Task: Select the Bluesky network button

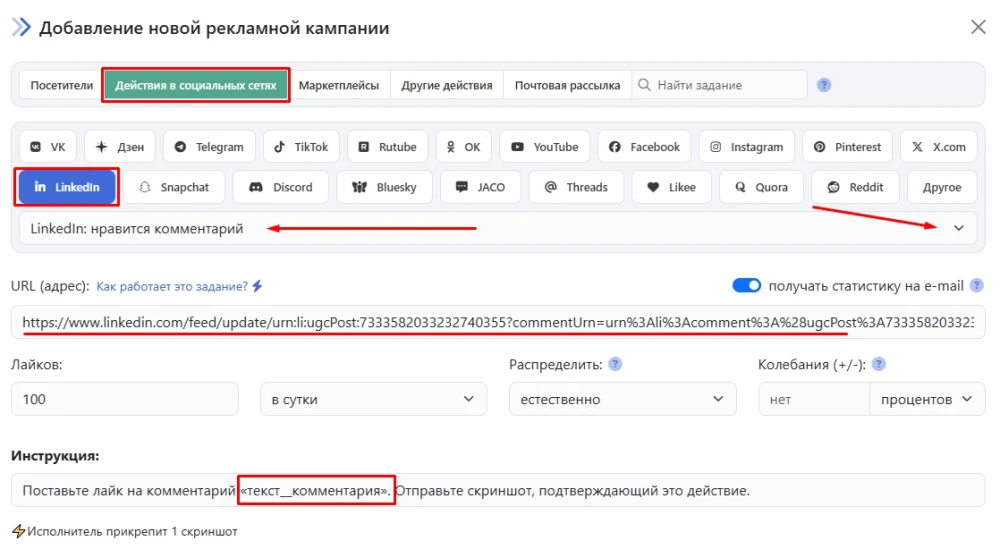Action: (x=384, y=187)
